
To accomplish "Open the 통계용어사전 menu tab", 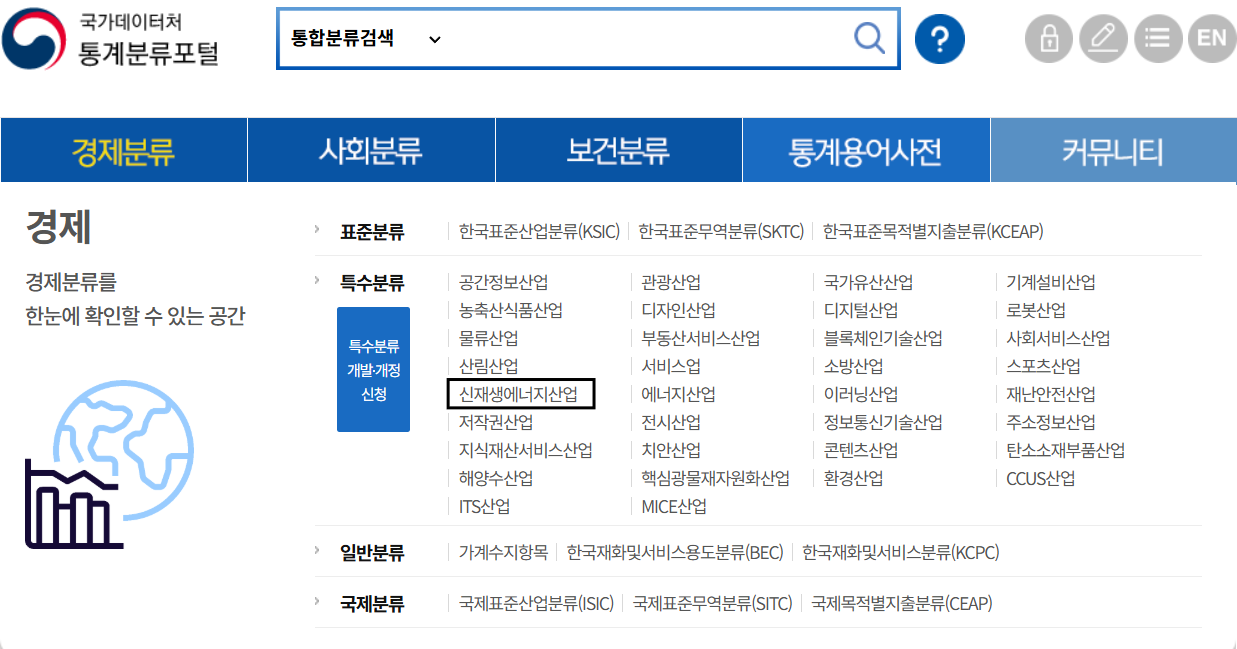I will (x=865, y=151).
